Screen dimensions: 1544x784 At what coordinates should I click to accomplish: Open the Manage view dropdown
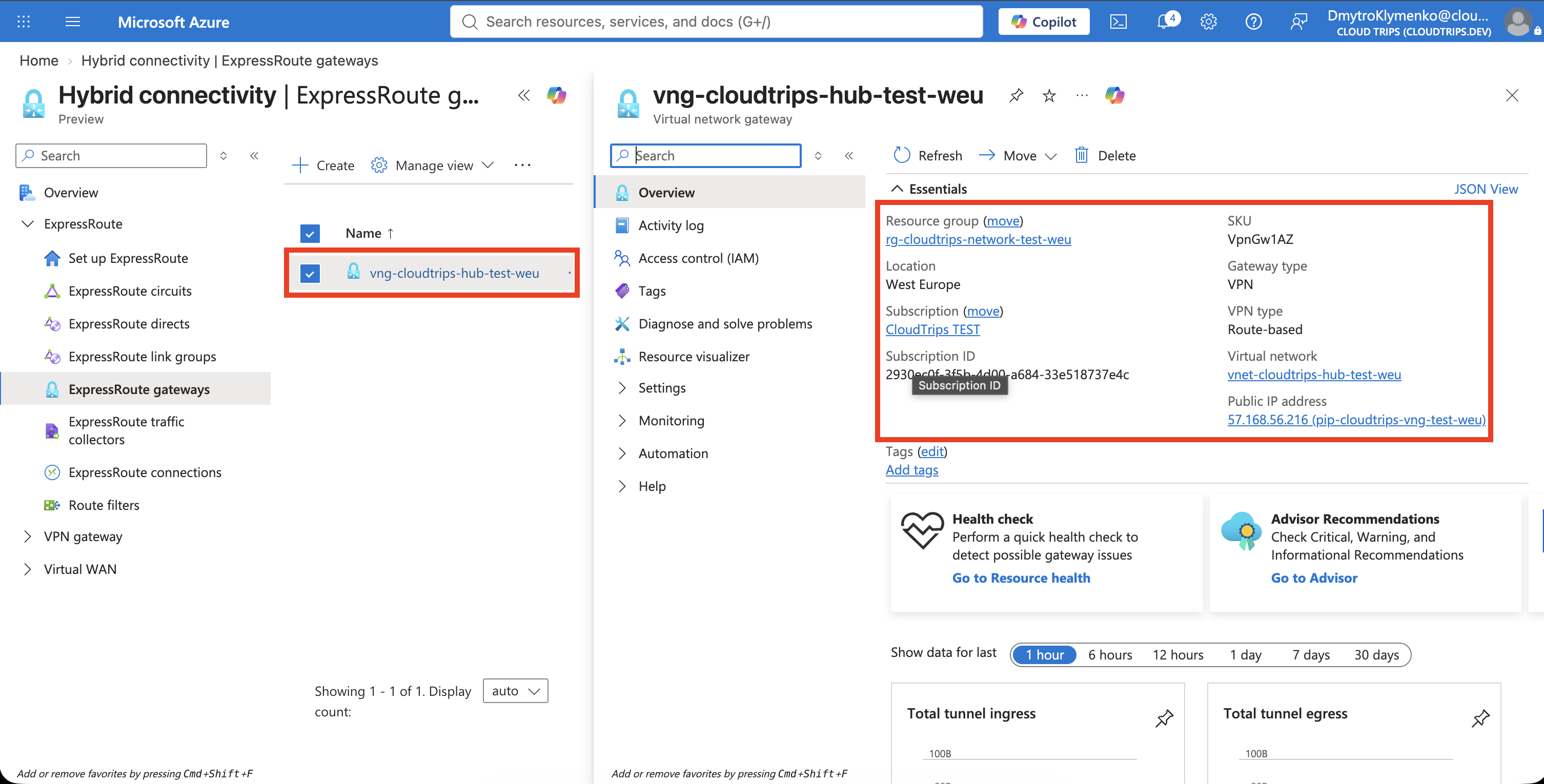(433, 166)
